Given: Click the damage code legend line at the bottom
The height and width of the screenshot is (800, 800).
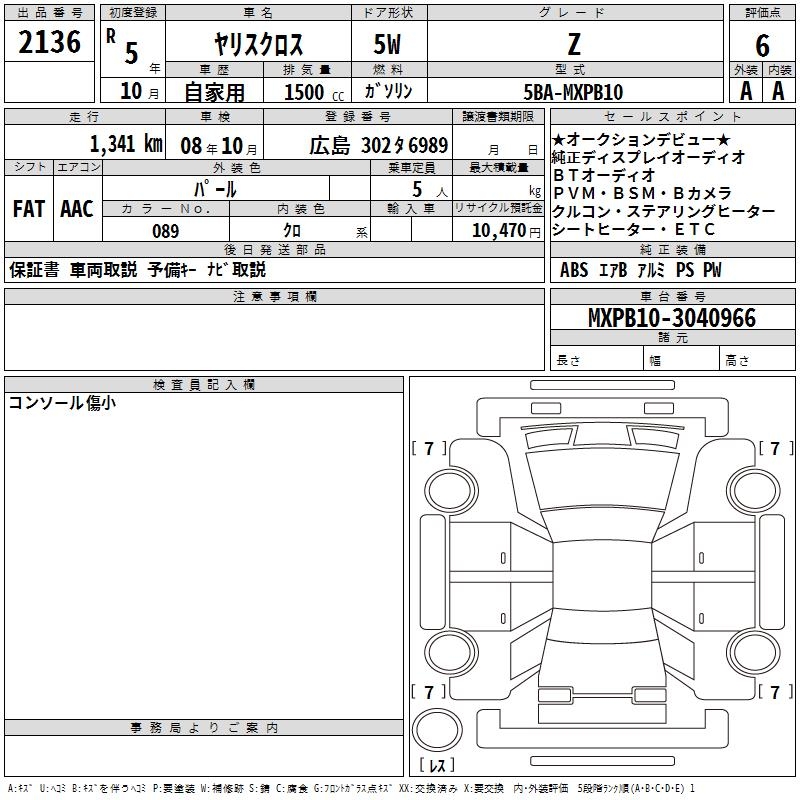Looking at the screenshot, I should (x=351, y=788).
